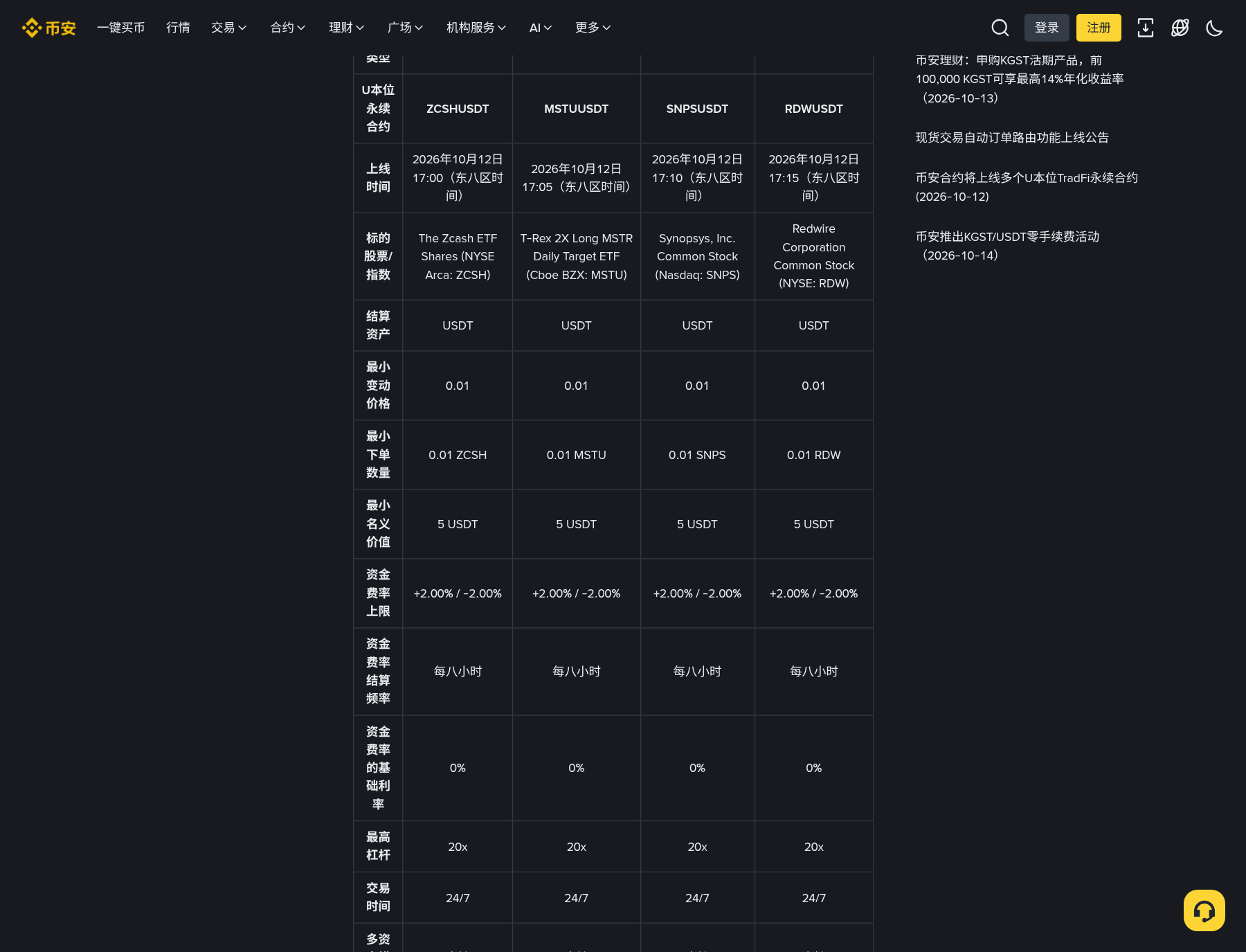Open the 行情 menu item
Viewport: 1246px width, 952px height.
coord(178,28)
